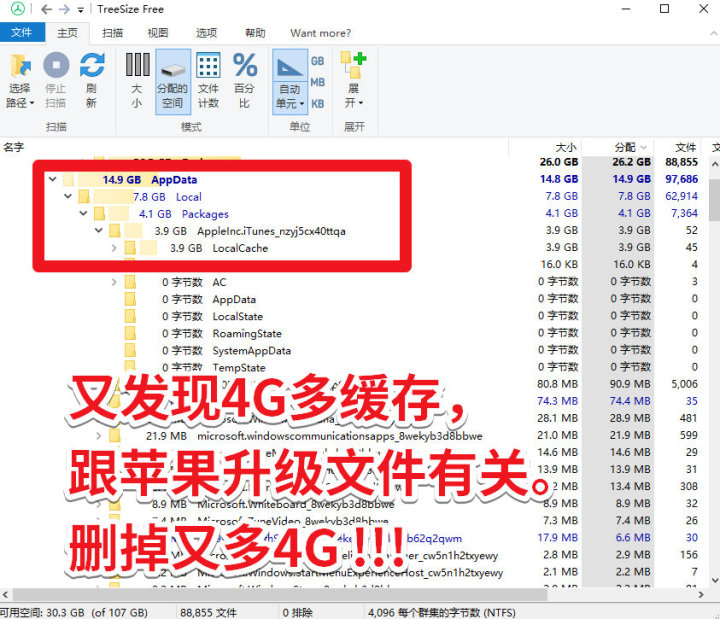Screen dimensions: 720x619
Task: Click the forward arrow in the title bar
Action: [64, 9]
